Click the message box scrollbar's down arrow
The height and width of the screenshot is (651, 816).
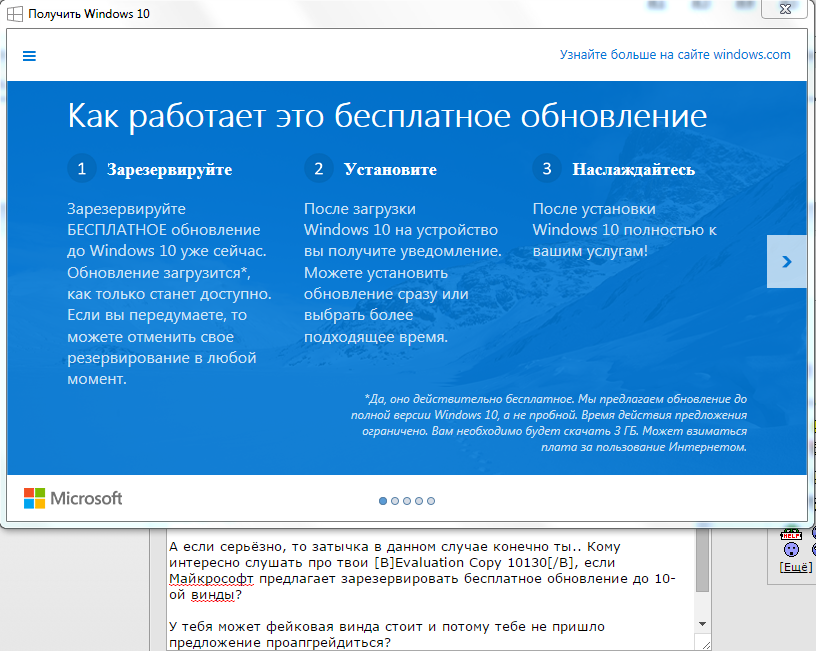(x=703, y=623)
